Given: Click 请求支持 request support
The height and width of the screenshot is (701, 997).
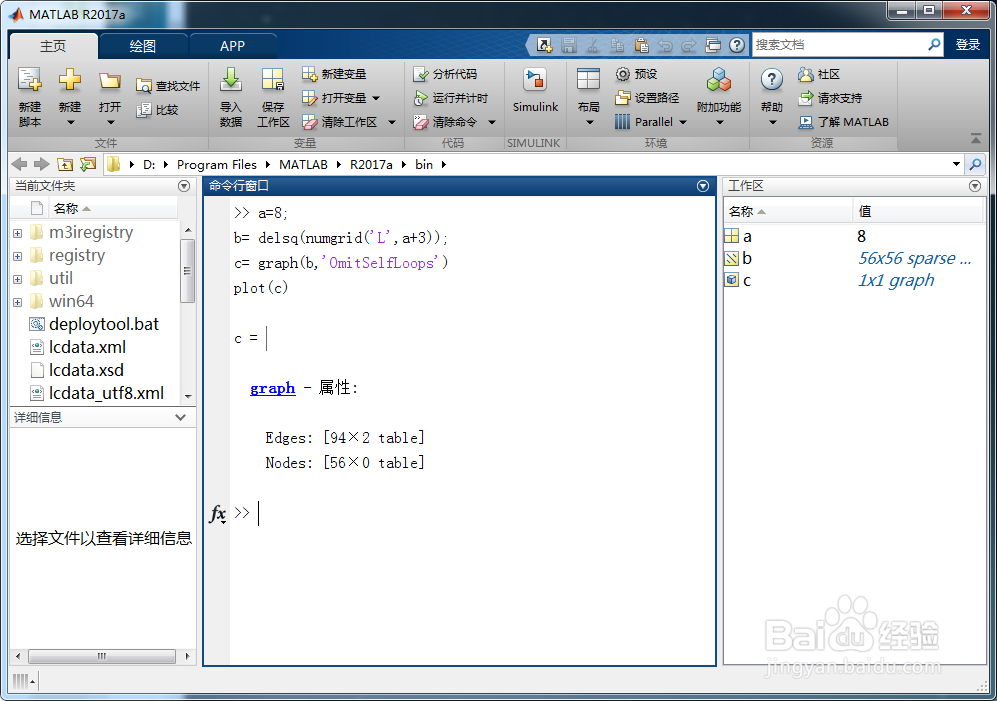Looking at the screenshot, I should pos(830,98).
